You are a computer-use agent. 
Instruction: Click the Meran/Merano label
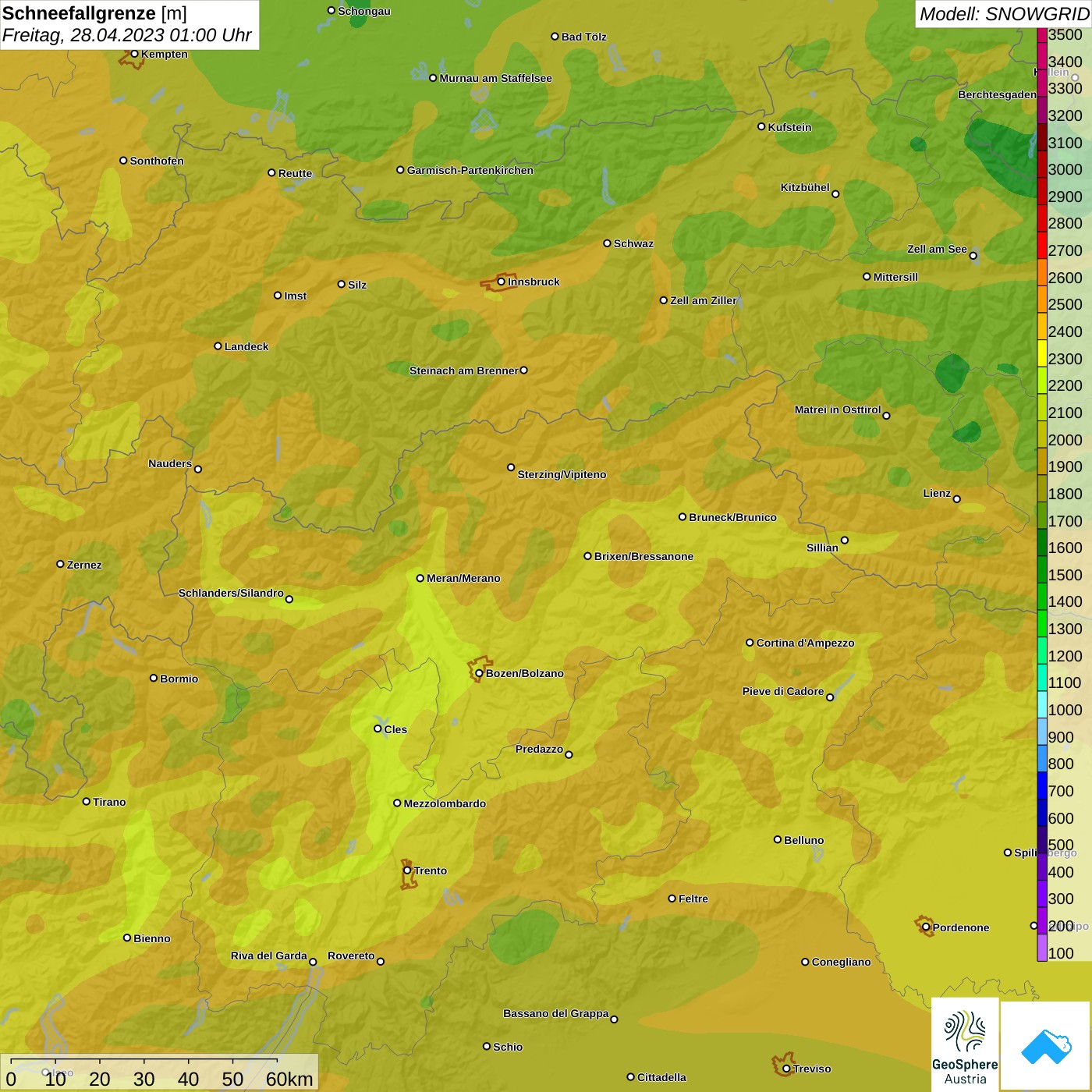point(463,578)
